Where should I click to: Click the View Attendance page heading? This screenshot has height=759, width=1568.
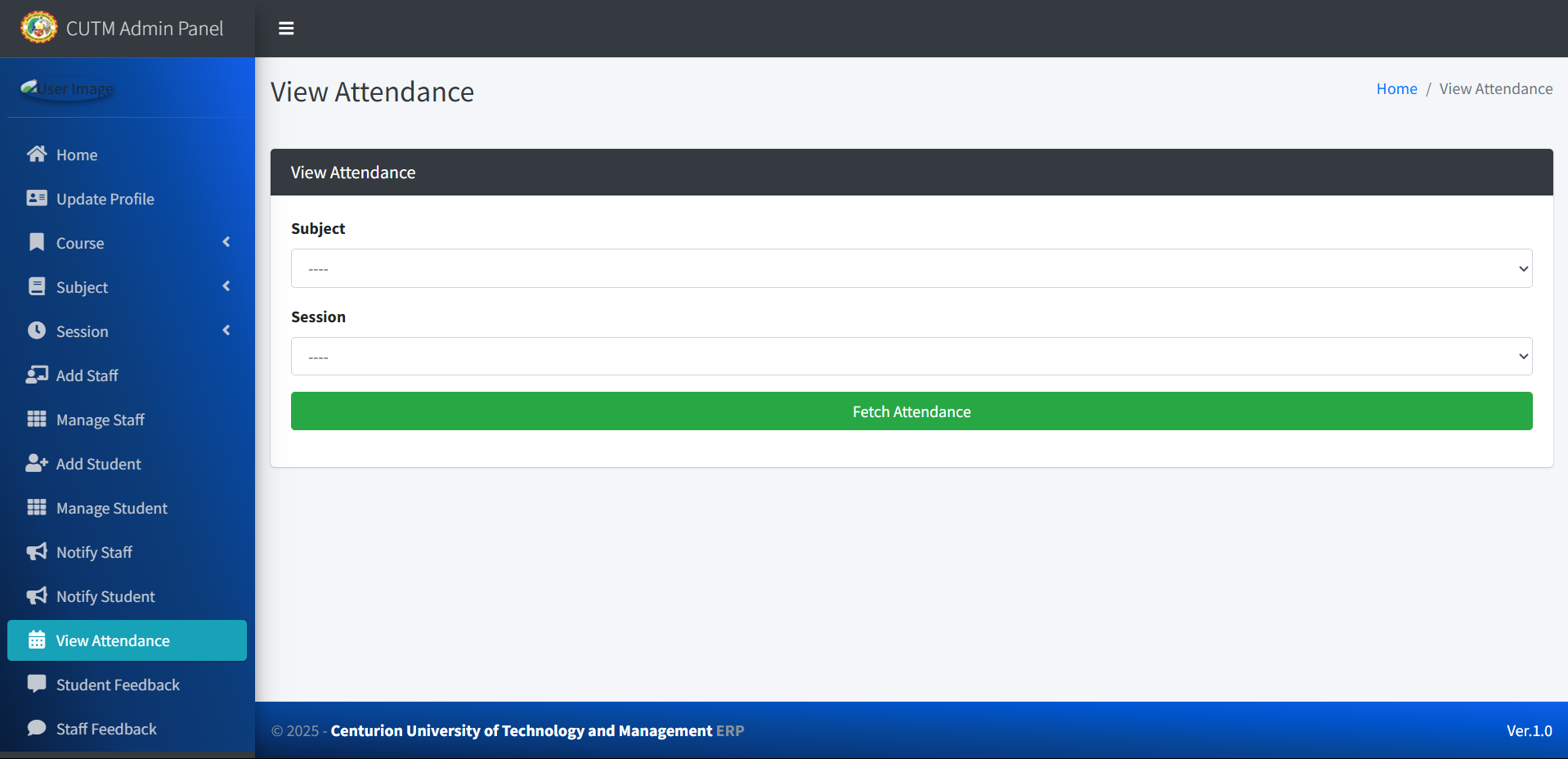point(372,92)
